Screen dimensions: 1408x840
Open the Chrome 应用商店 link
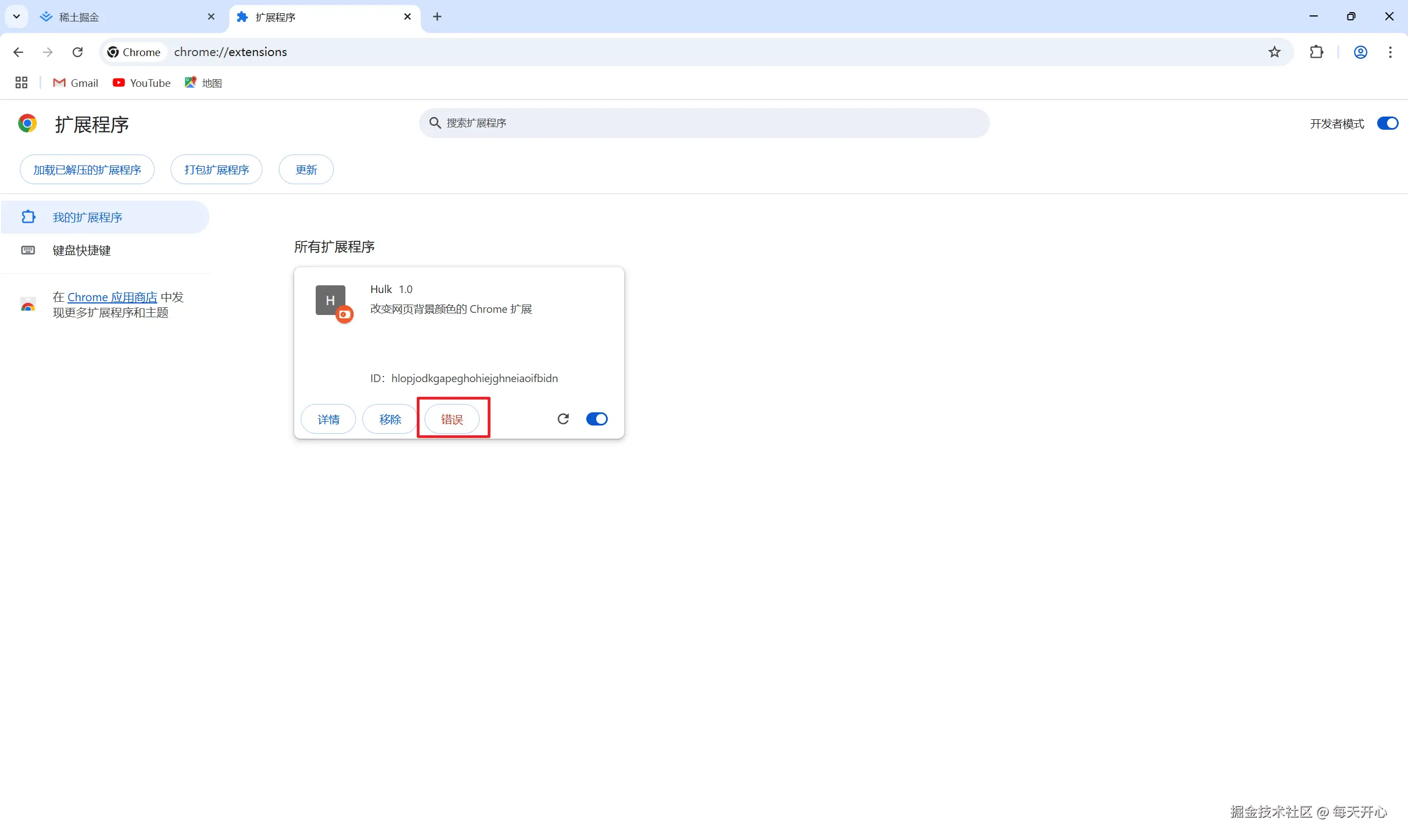[112, 297]
